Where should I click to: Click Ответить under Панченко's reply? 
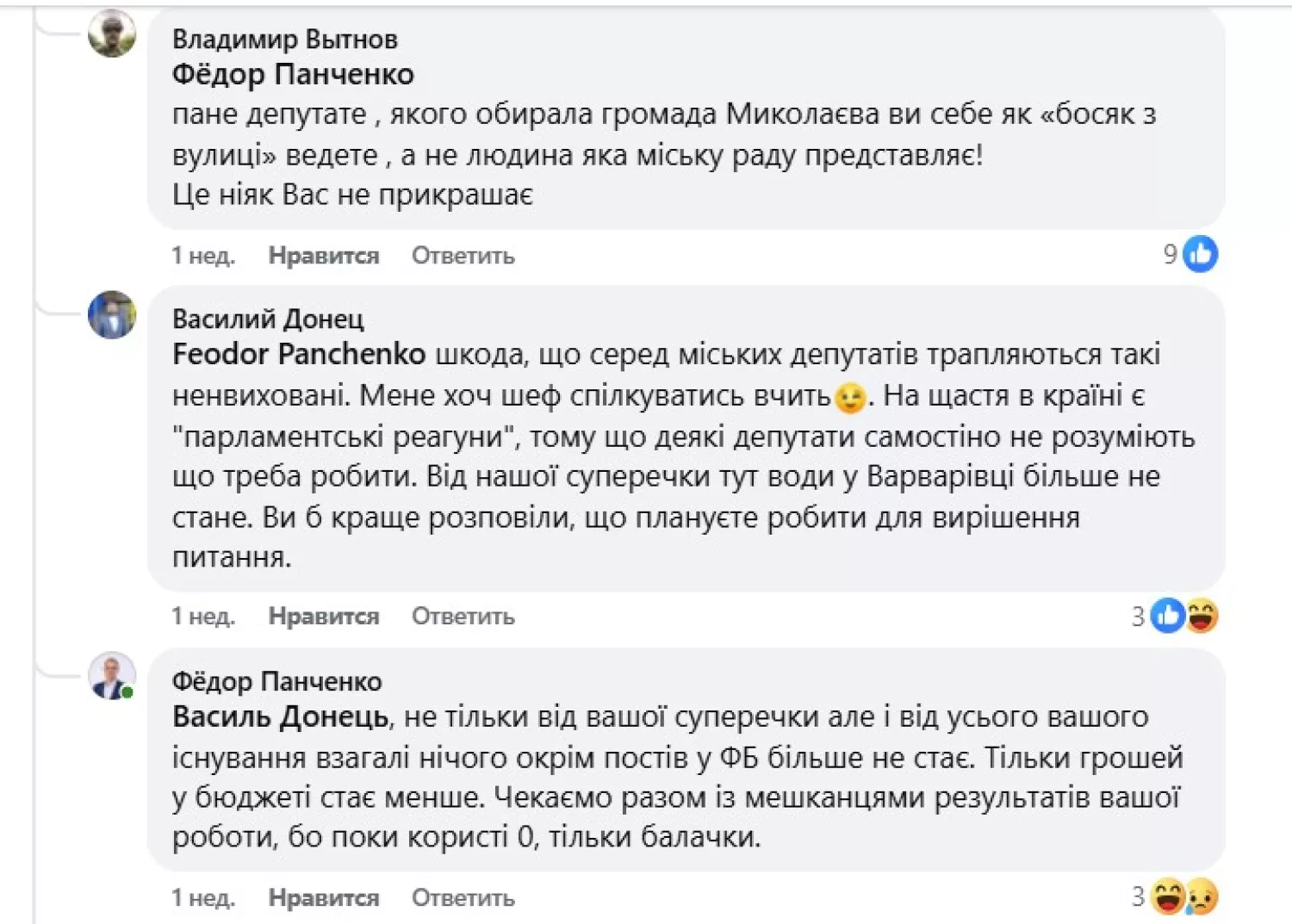(x=463, y=897)
